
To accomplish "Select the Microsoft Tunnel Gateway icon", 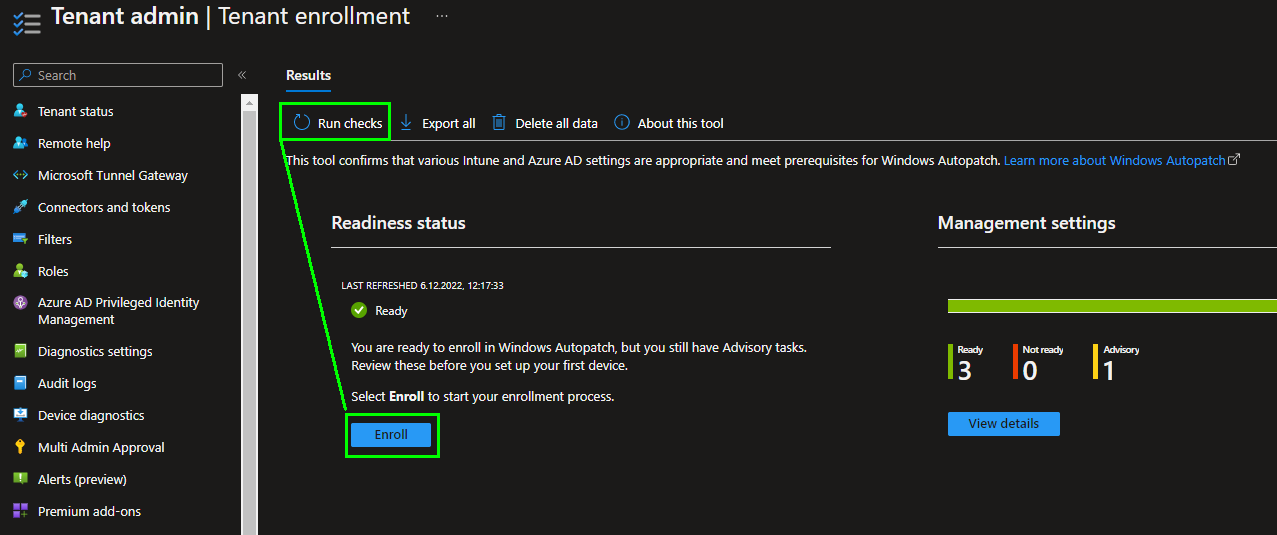I will click(x=20, y=175).
